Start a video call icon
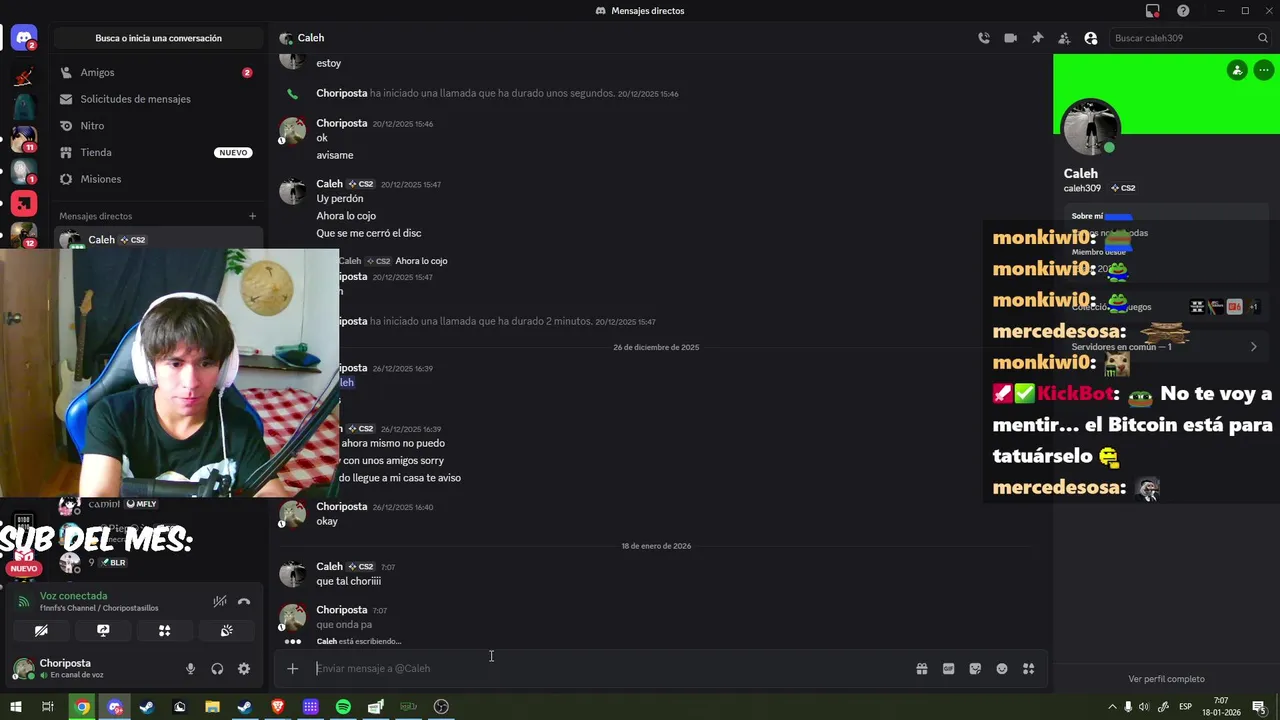Screen dimensions: 1280x720 [x=1011, y=38]
